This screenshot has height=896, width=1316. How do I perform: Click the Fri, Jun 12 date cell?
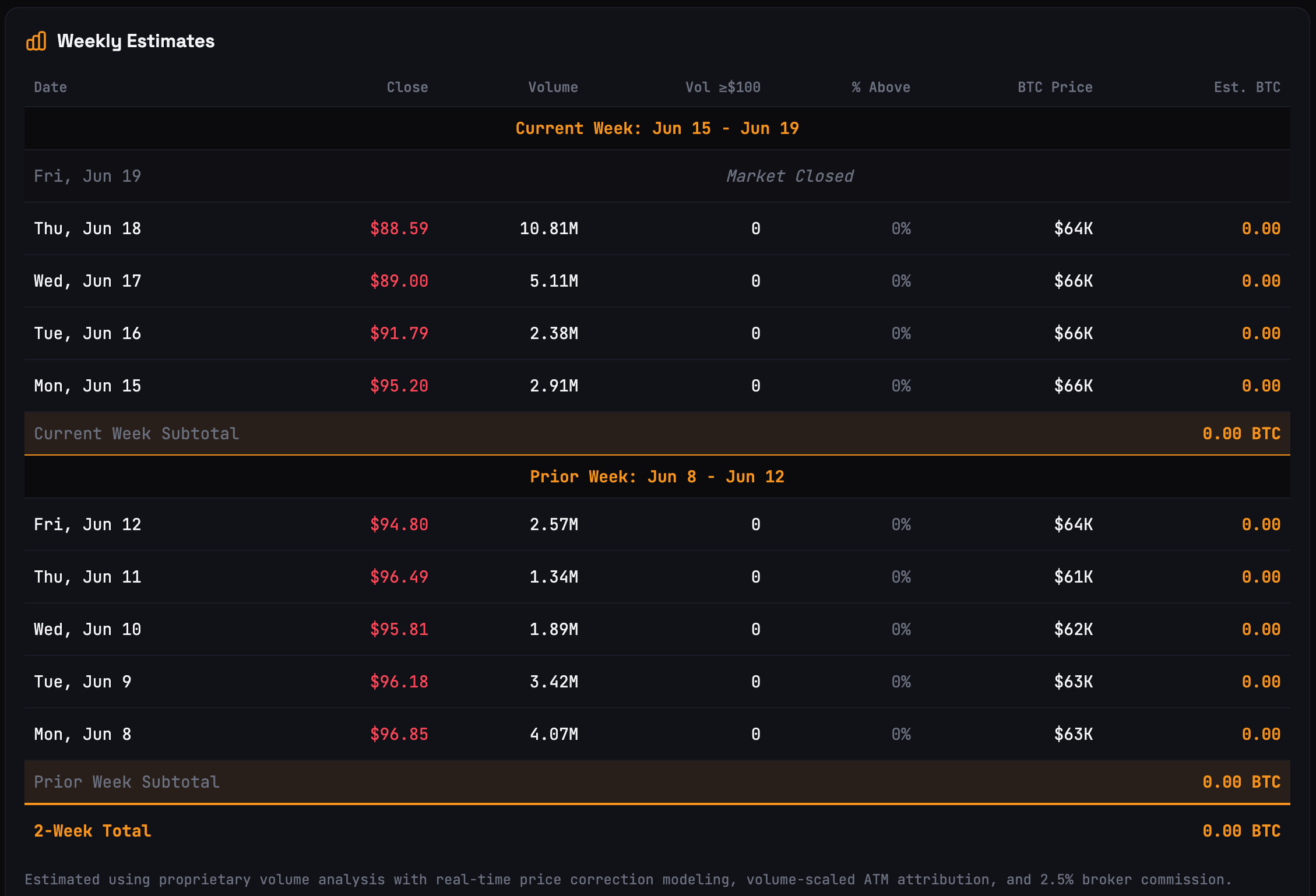tap(87, 524)
